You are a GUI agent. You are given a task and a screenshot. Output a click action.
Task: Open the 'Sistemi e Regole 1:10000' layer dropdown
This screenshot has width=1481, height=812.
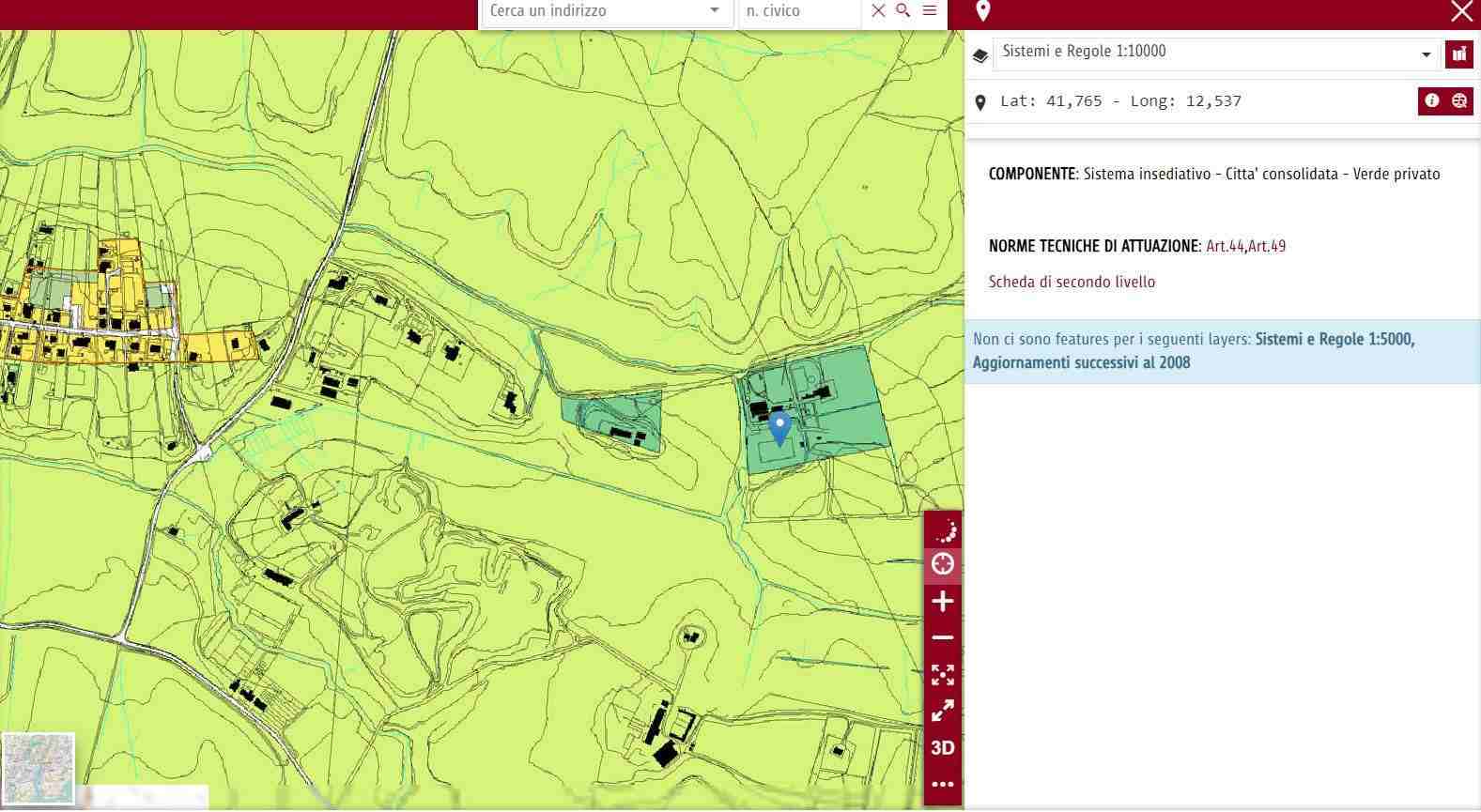click(1426, 54)
